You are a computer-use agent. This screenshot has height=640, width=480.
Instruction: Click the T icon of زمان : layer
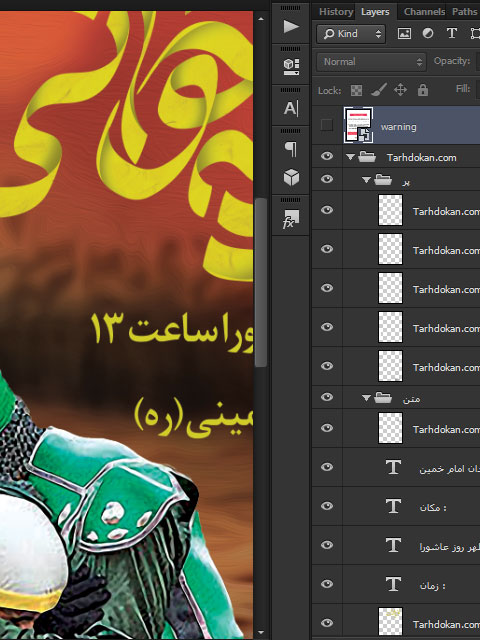393,584
